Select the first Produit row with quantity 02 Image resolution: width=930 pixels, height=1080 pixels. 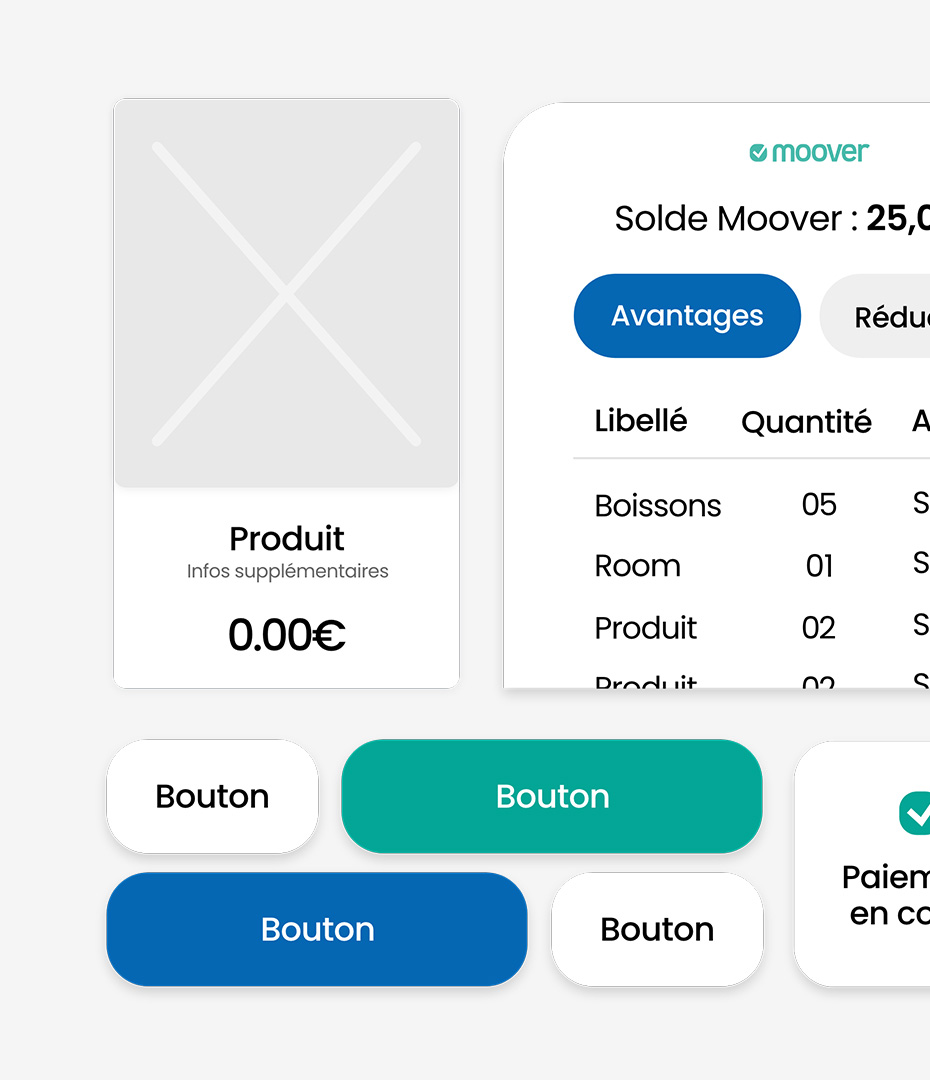pos(752,627)
